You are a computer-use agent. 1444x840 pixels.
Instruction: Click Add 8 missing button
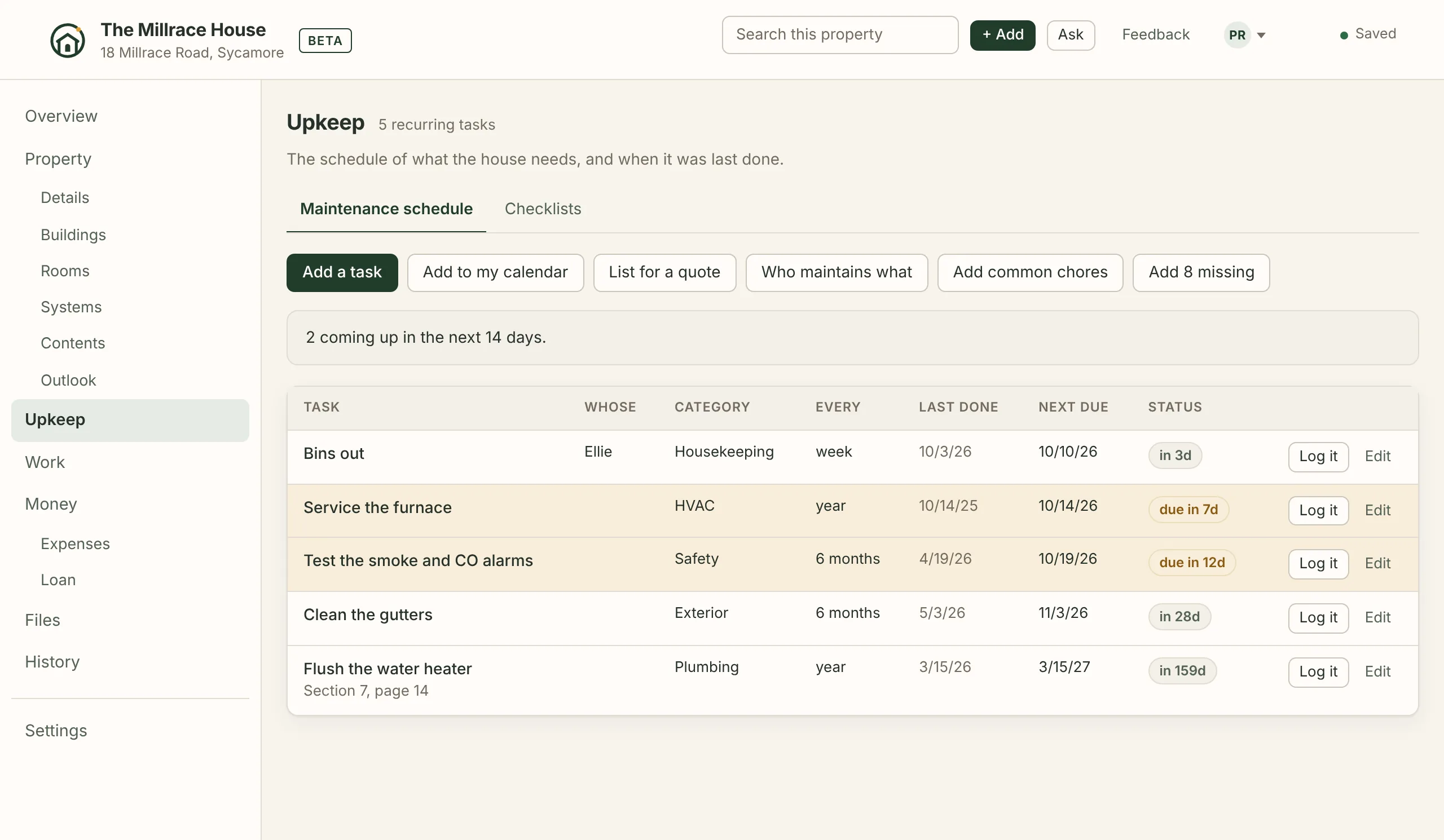coord(1200,272)
